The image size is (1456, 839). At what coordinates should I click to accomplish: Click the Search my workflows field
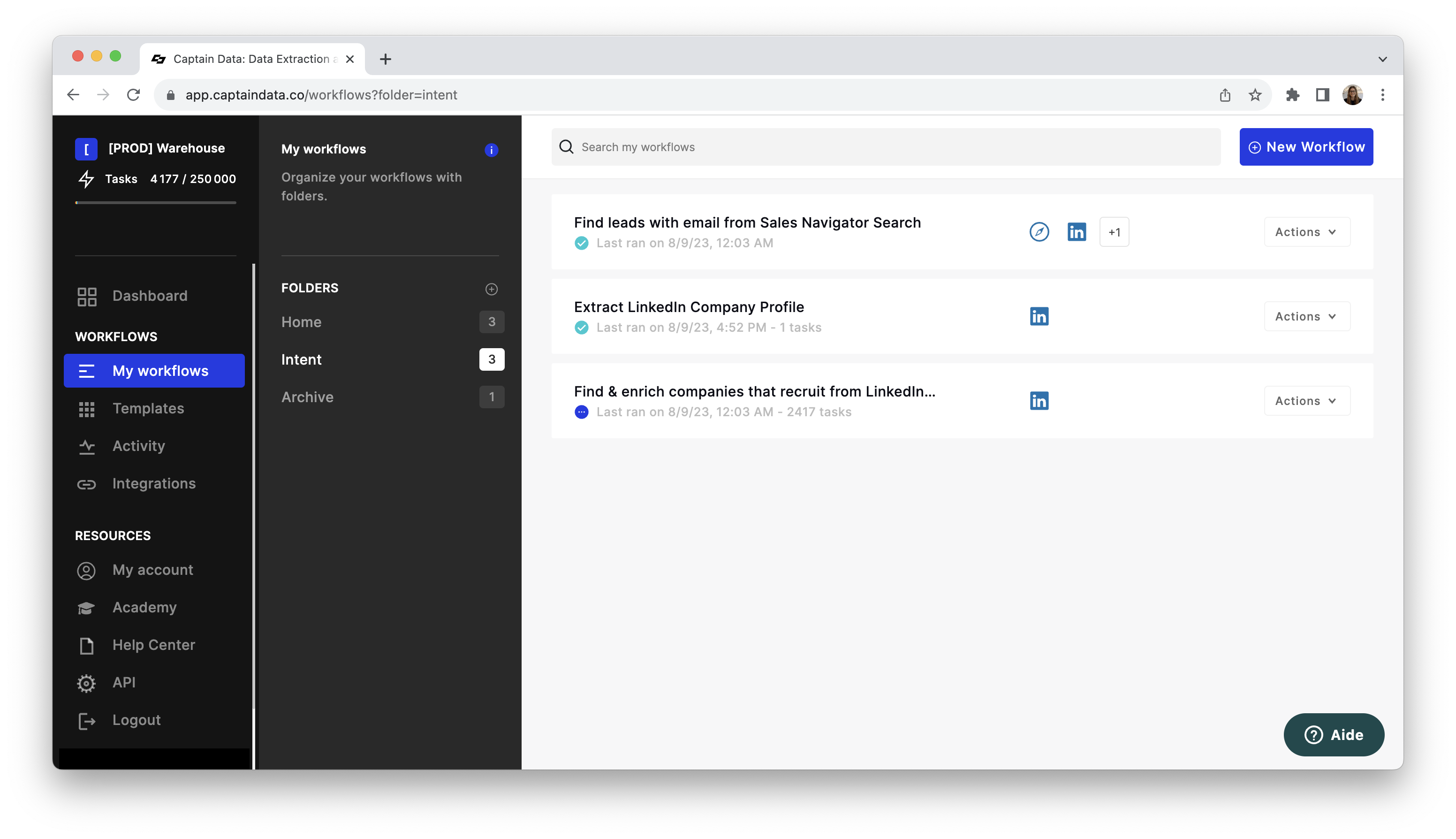click(x=886, y=147)
